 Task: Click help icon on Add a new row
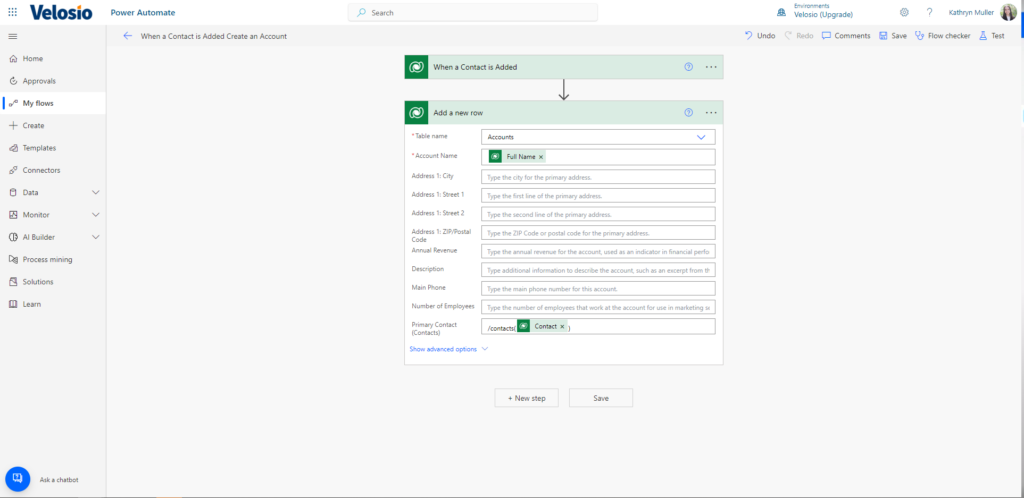(x=688, y=112)
